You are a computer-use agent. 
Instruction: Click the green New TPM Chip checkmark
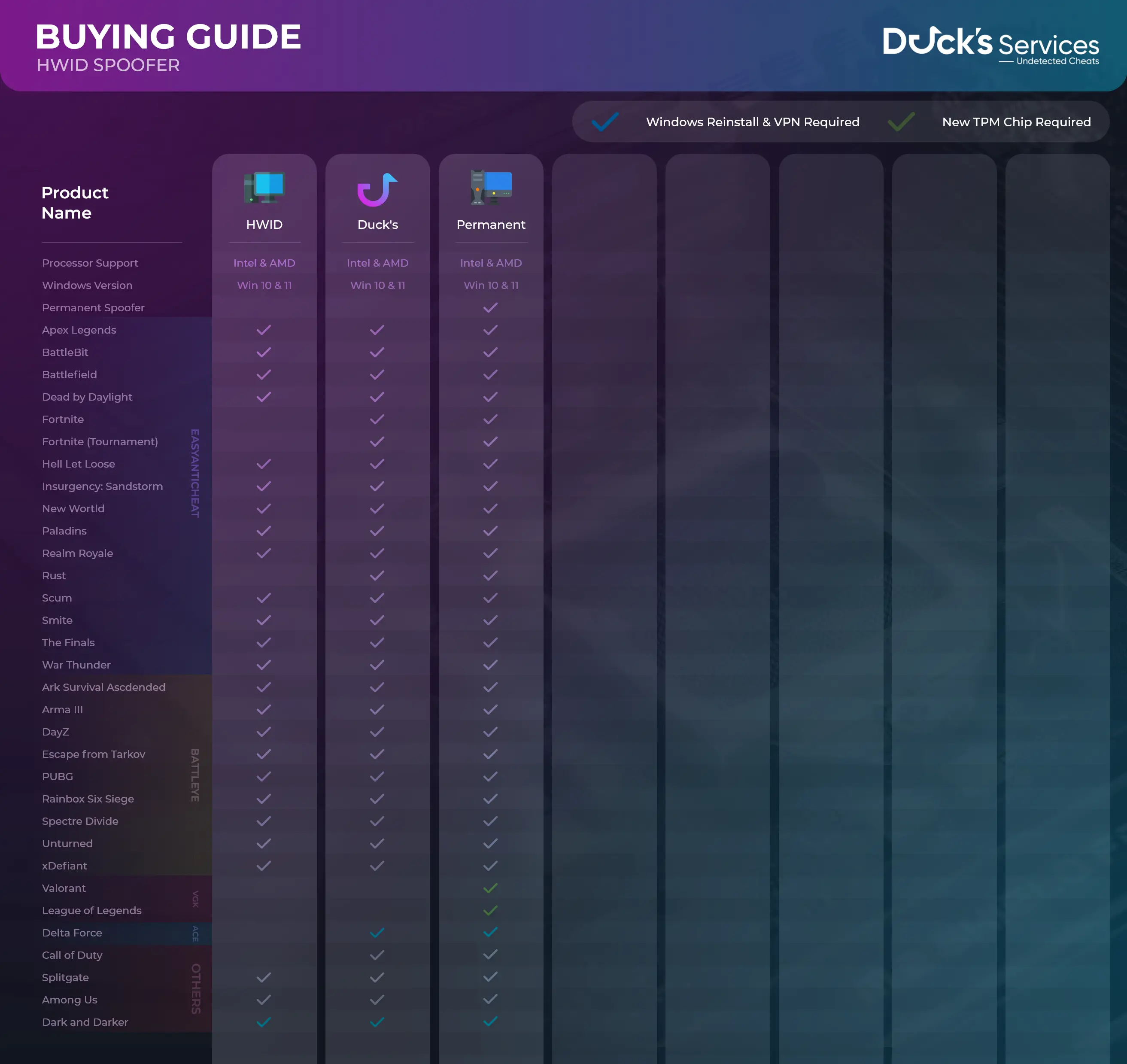901,122
